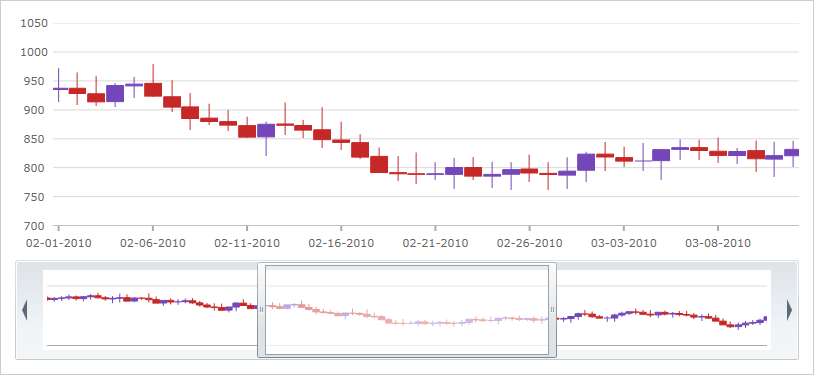Viewport: 814px width, 375px height.
Task: Click the 02-01-2010 axis label
Action: point(59,243)
